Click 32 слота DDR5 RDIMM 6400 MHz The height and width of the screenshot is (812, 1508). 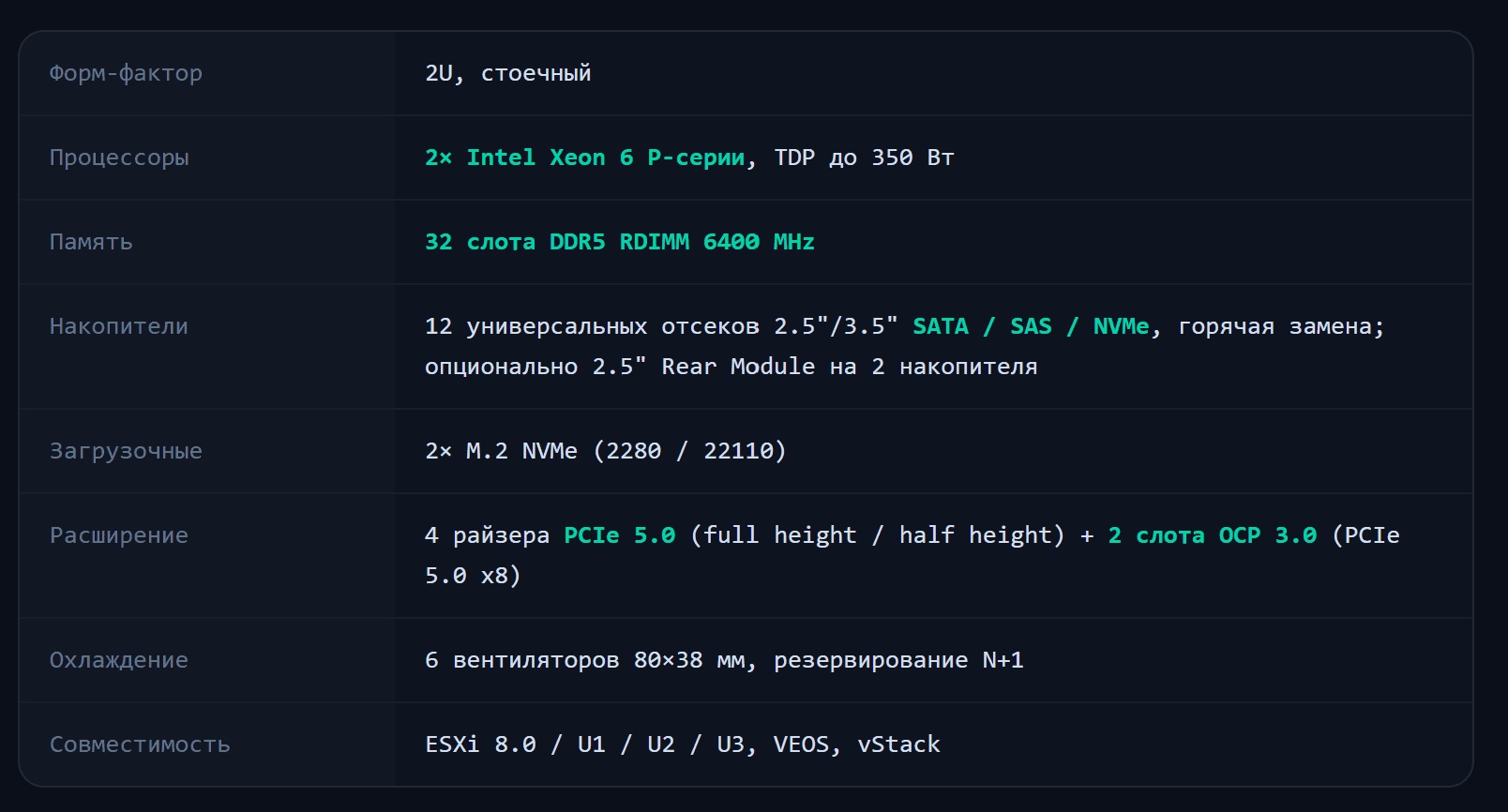[620, 242]
